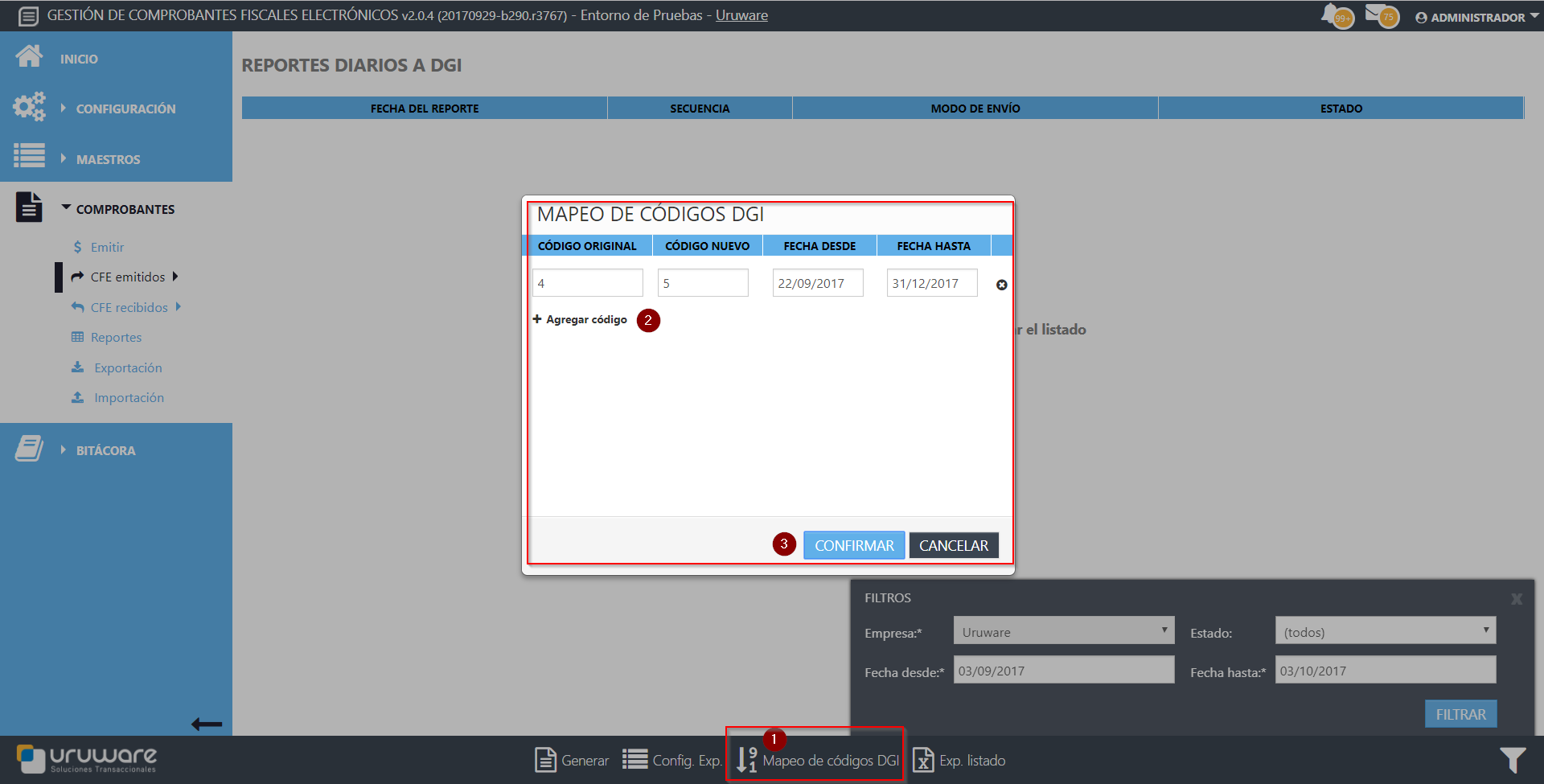Open Exp. listado Excel export
Screen dimensions: 1544x784
(x=923, y=760)
